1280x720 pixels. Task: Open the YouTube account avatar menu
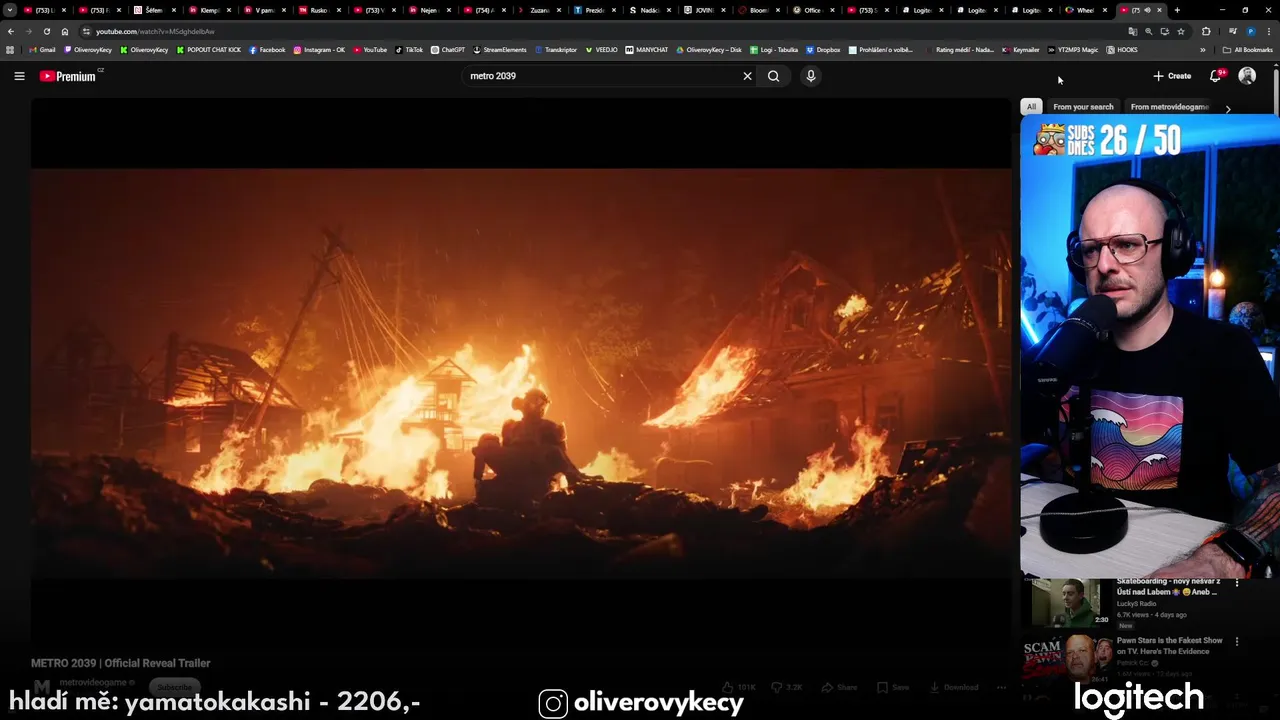point(1247,76)
